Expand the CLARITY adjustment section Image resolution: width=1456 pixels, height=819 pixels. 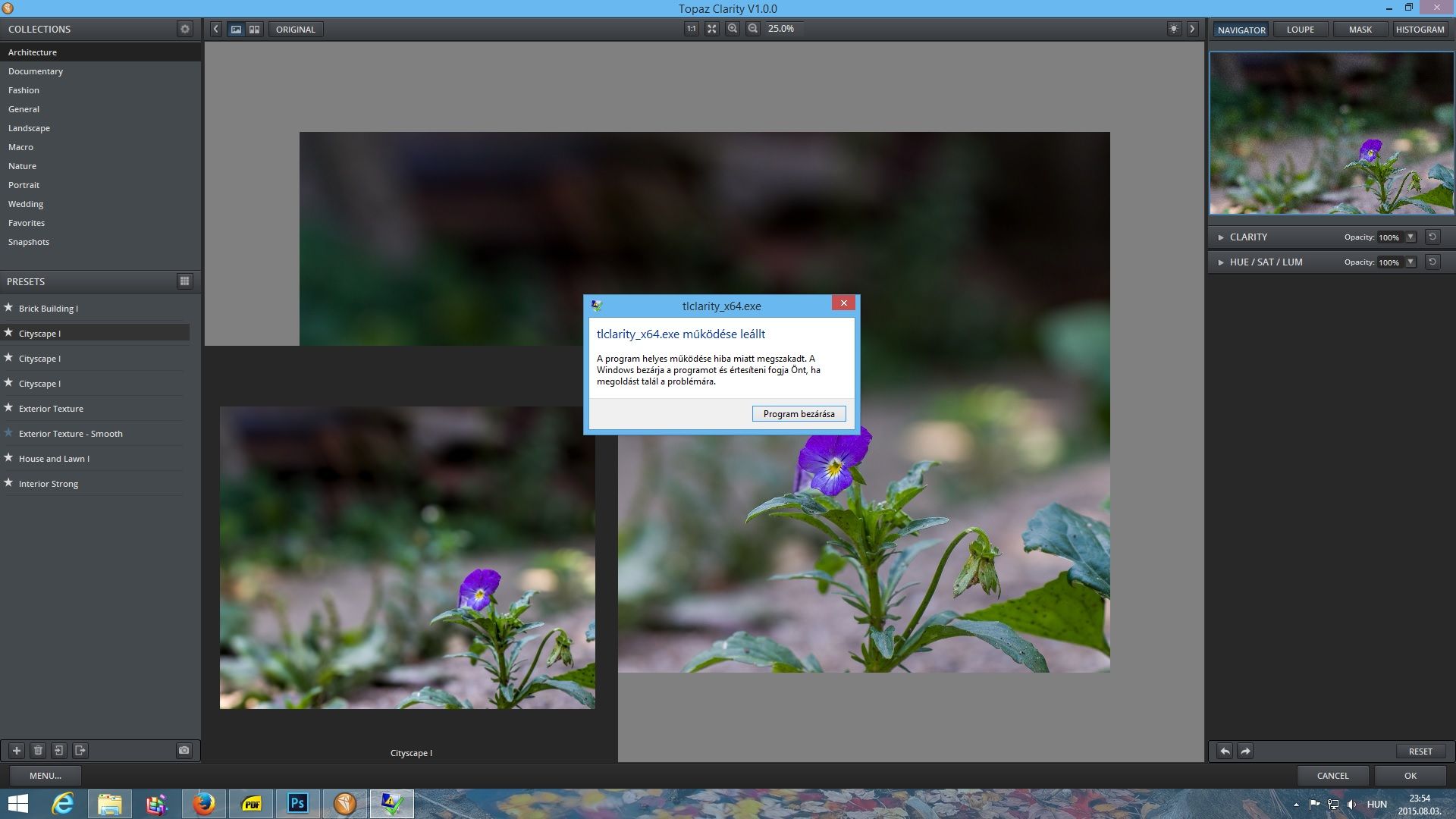pos(1221,237)
